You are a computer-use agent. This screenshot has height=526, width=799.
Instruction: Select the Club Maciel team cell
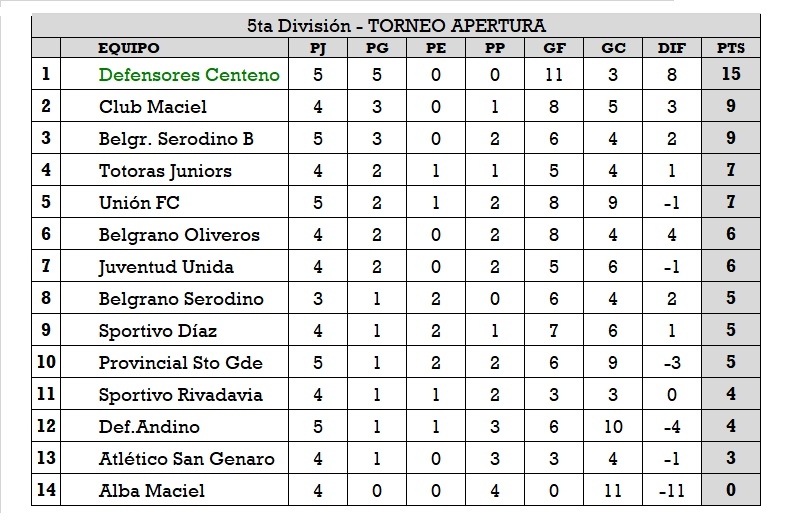(153, 107)
